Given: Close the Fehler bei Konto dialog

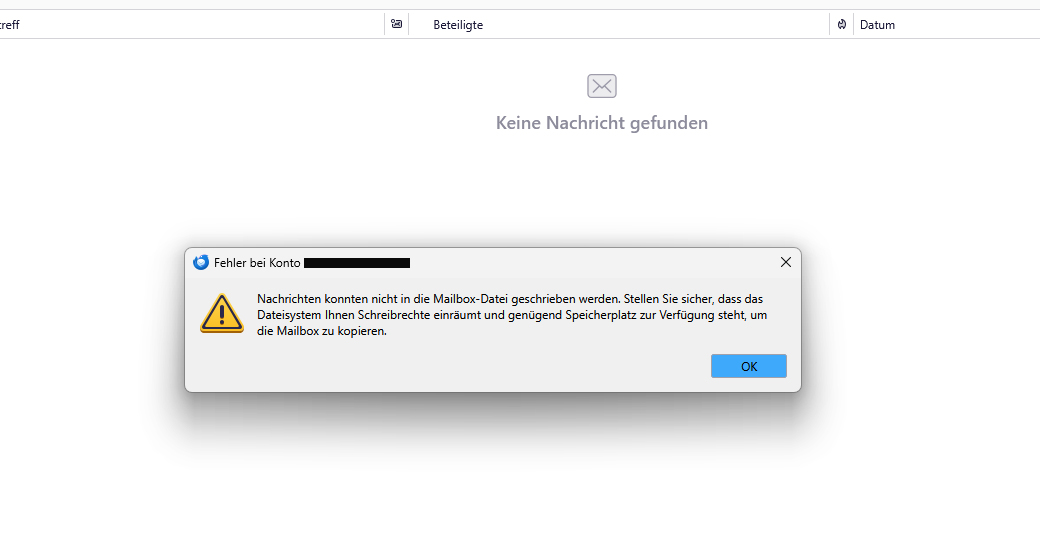Looking at the screenshot, I should coord(786,263).
